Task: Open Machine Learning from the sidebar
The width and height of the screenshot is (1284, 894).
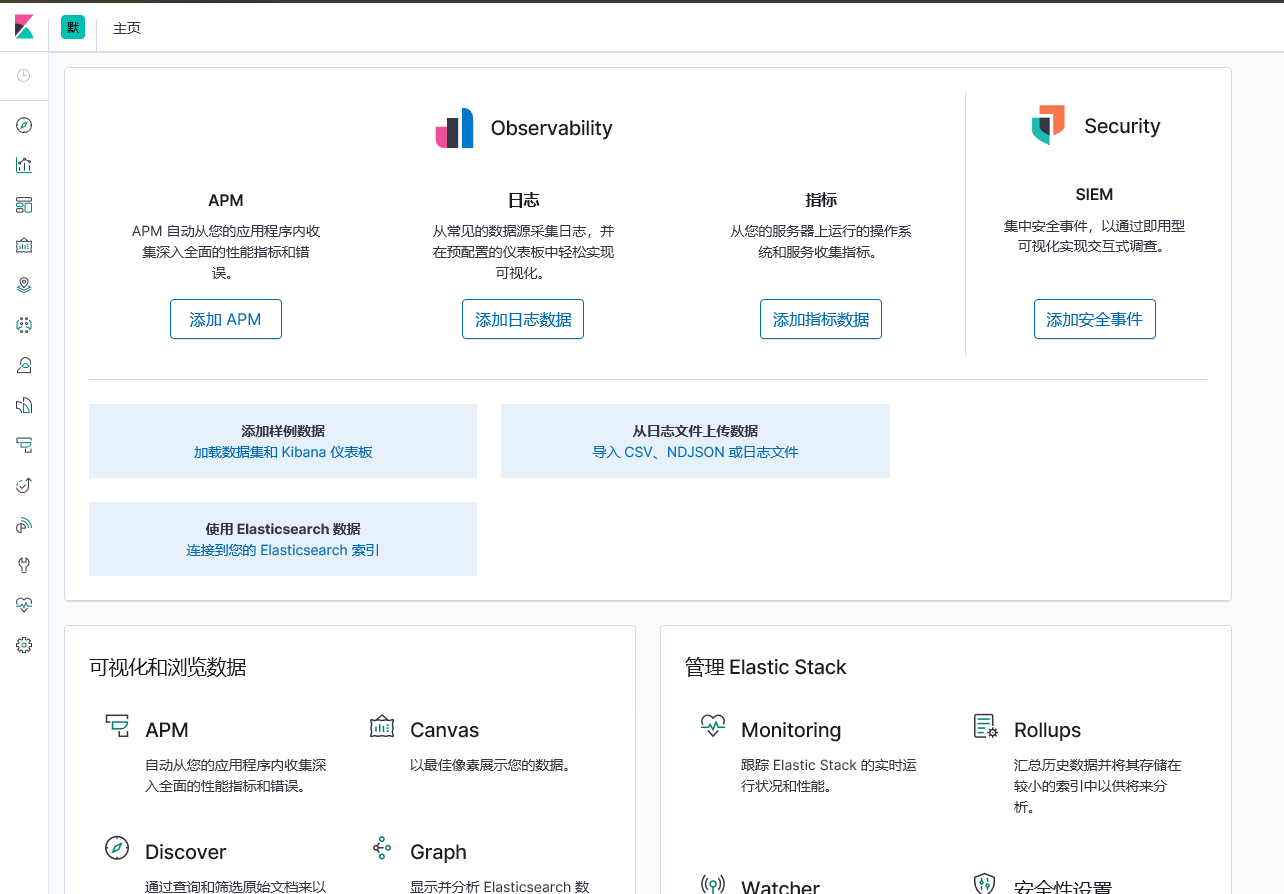Action: tap(24, 325)
